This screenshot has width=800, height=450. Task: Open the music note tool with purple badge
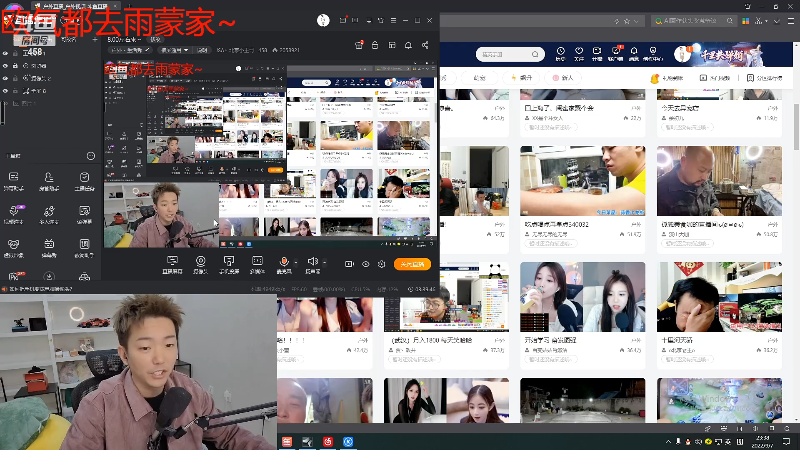(14, 211)
